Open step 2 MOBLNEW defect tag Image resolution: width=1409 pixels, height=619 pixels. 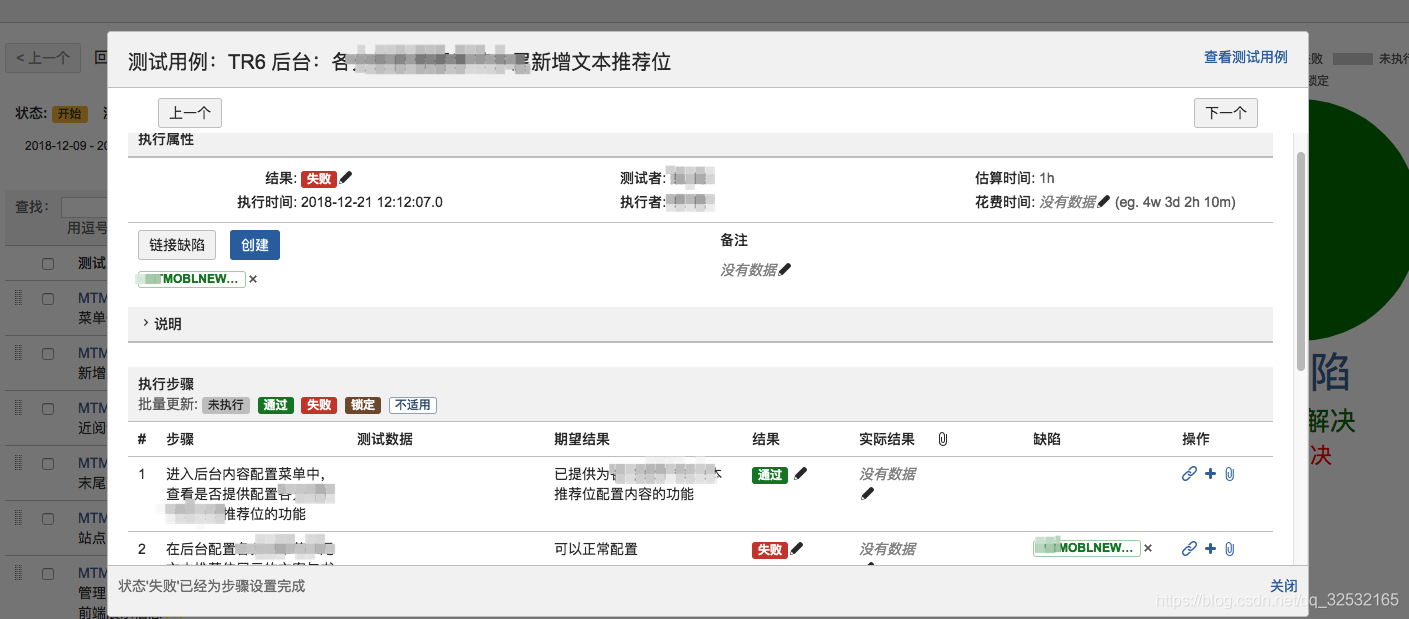[x=1087, y=548]
